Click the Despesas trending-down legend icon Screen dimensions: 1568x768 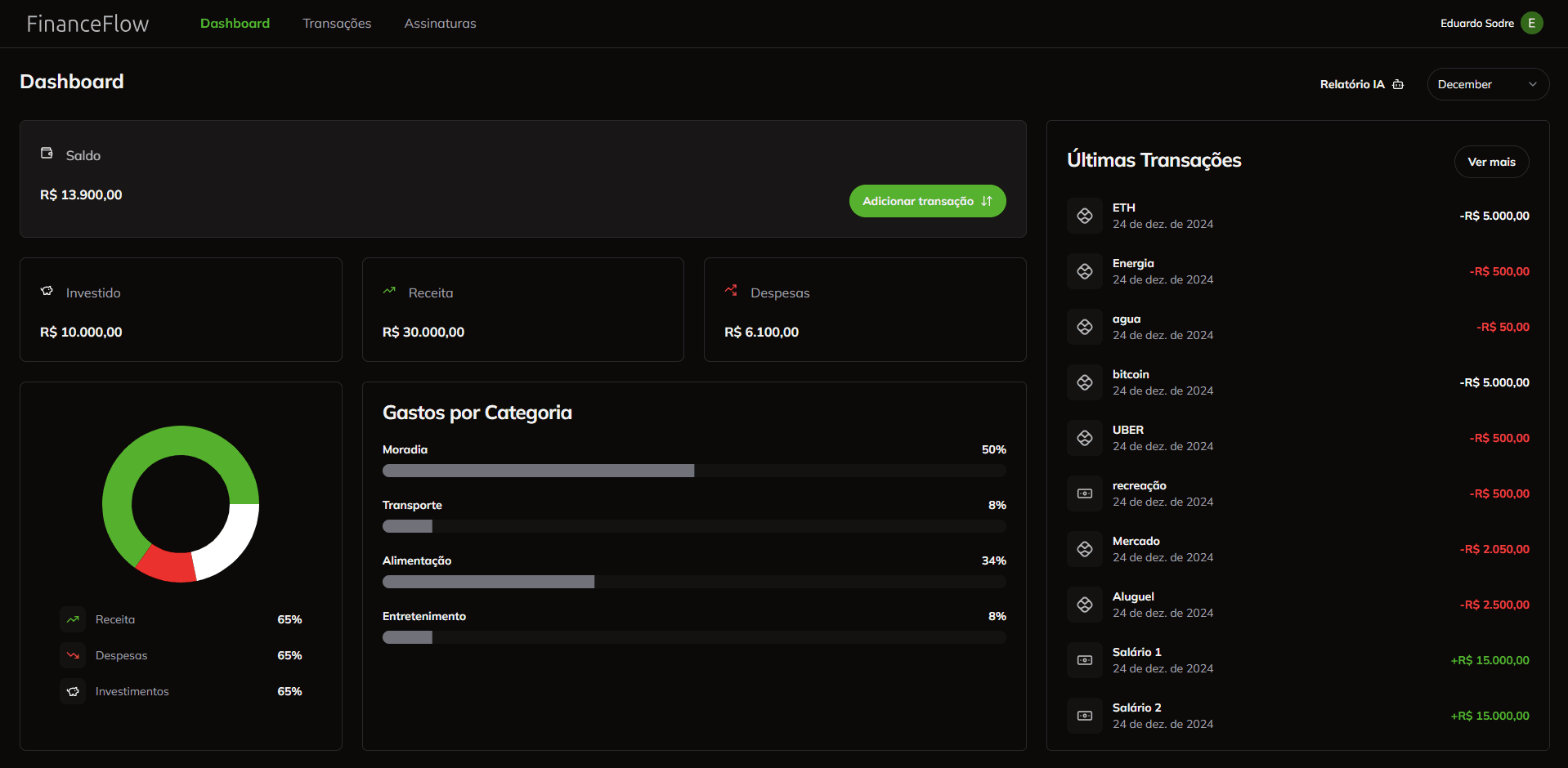tap(73, 655)
